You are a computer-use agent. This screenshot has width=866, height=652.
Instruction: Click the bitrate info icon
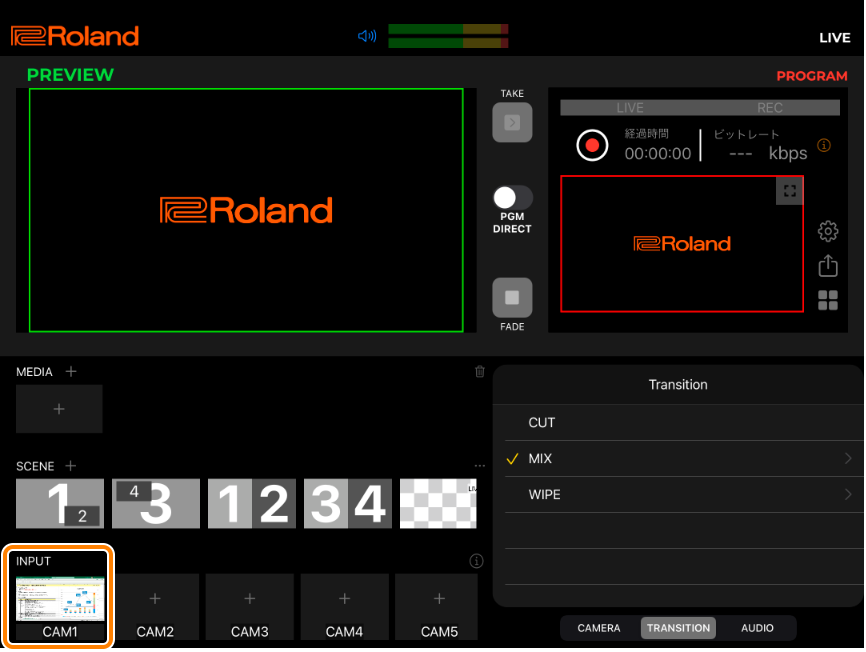(x=824, y=145)
